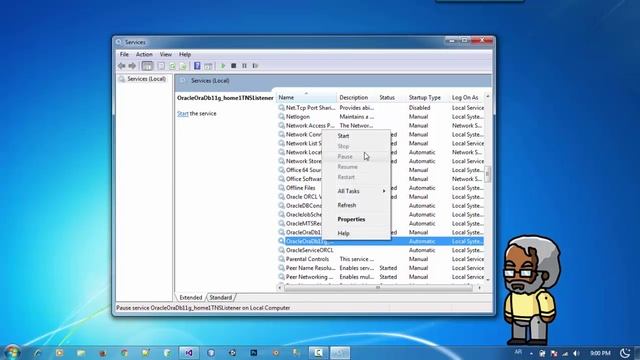Click gear icon of Peer Networking row
This screenshot has width=640, height=360.
coord(282,277)
